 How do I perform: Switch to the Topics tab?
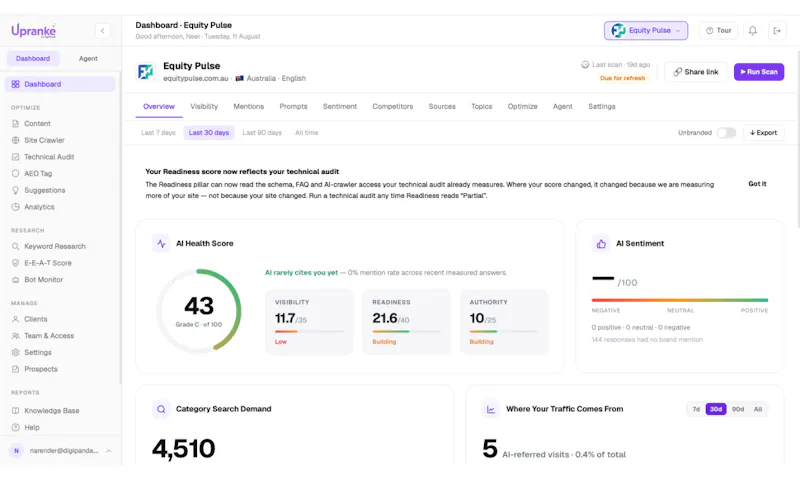(x=482, y=107)
